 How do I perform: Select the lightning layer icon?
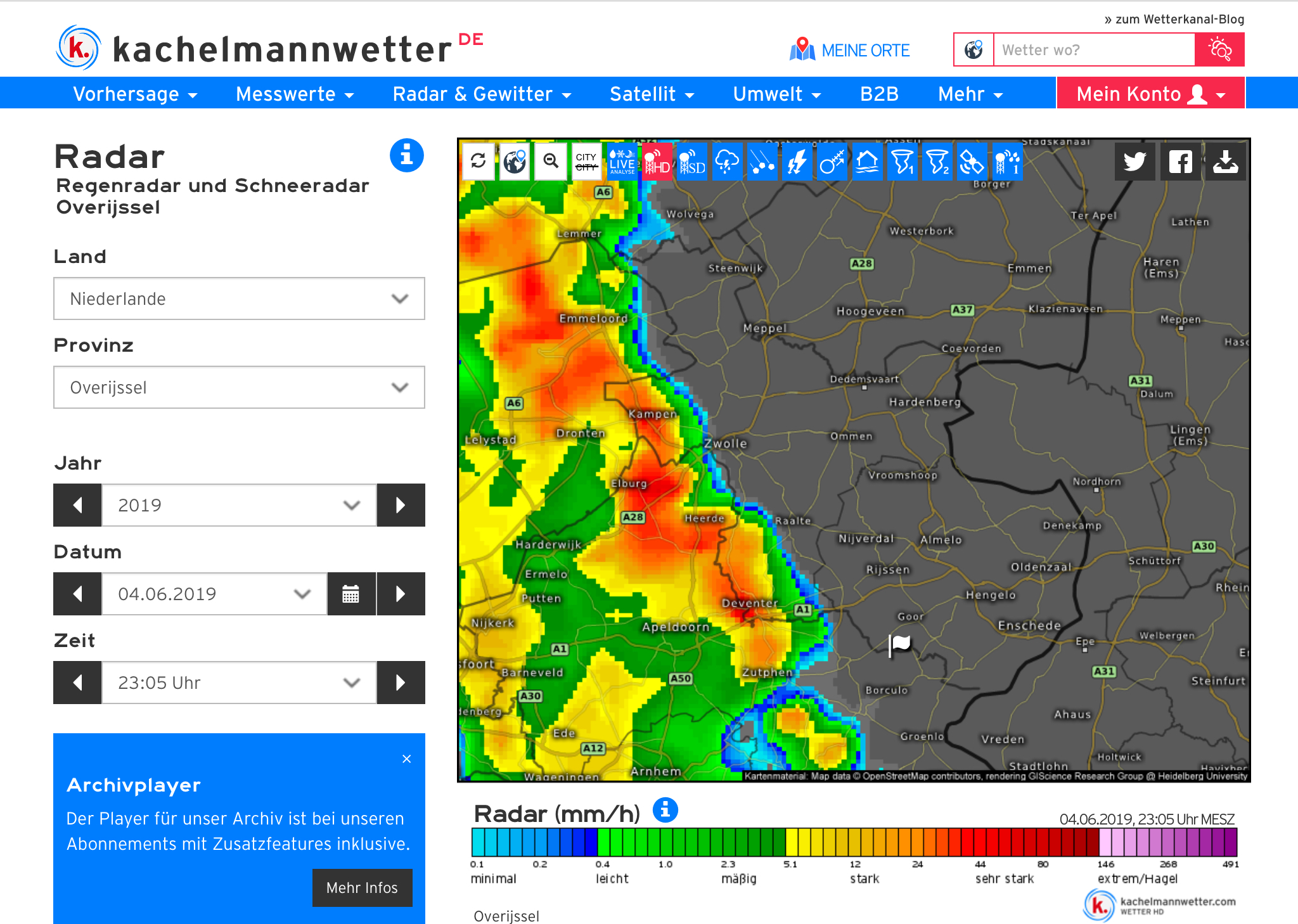(x=797, y=162)
